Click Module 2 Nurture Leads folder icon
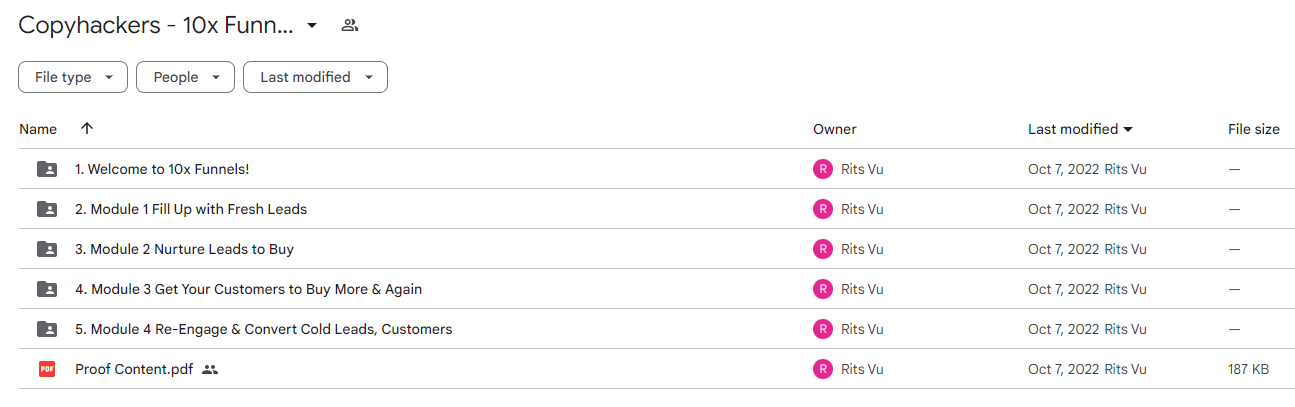This screenshot has height=407, width=1295. pos(47,249)
